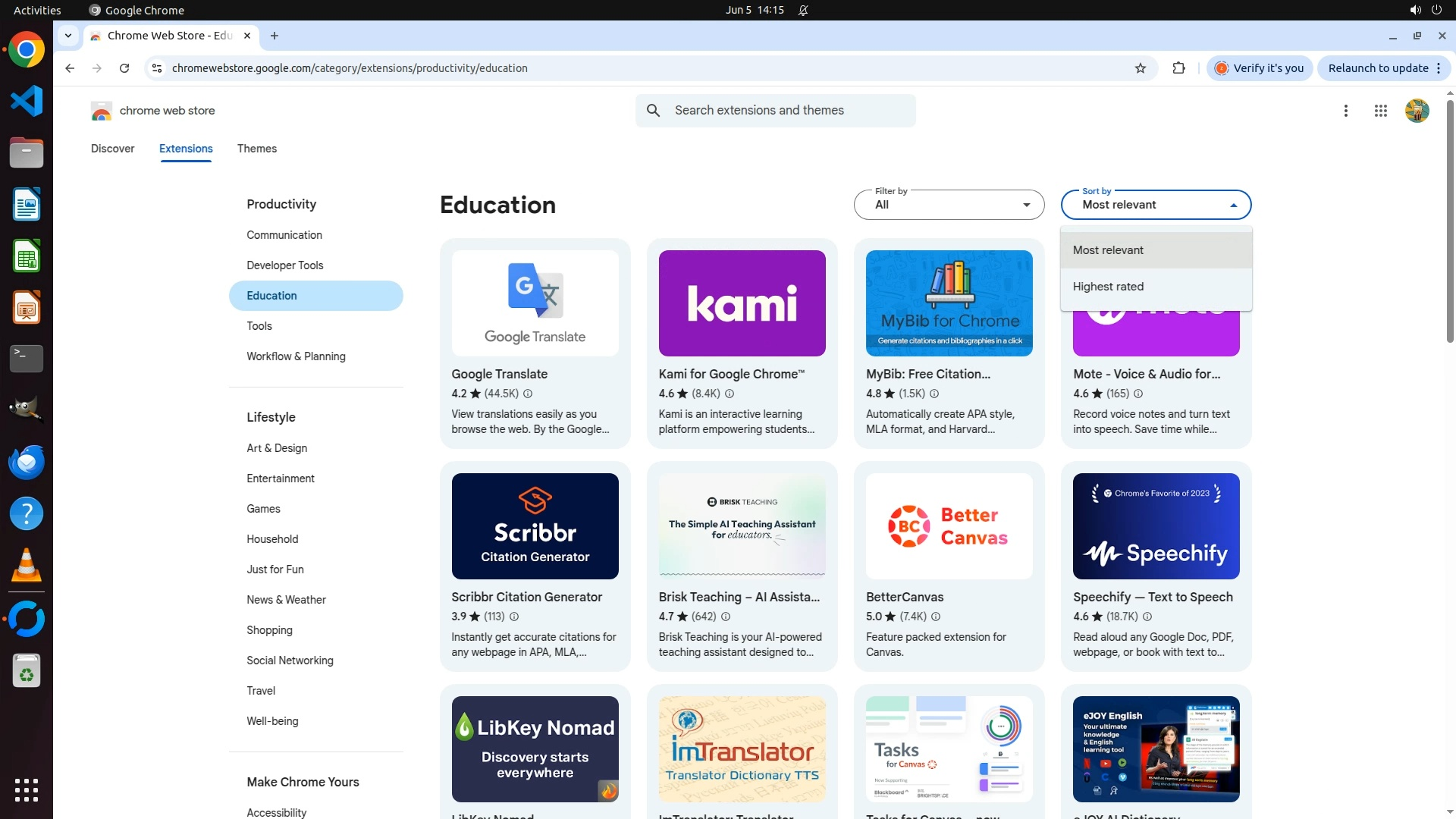Open Visual Studio Code from the dock
Viewport: 1456px width, 819px height.
pyautogui.click(x=27, y=102)
